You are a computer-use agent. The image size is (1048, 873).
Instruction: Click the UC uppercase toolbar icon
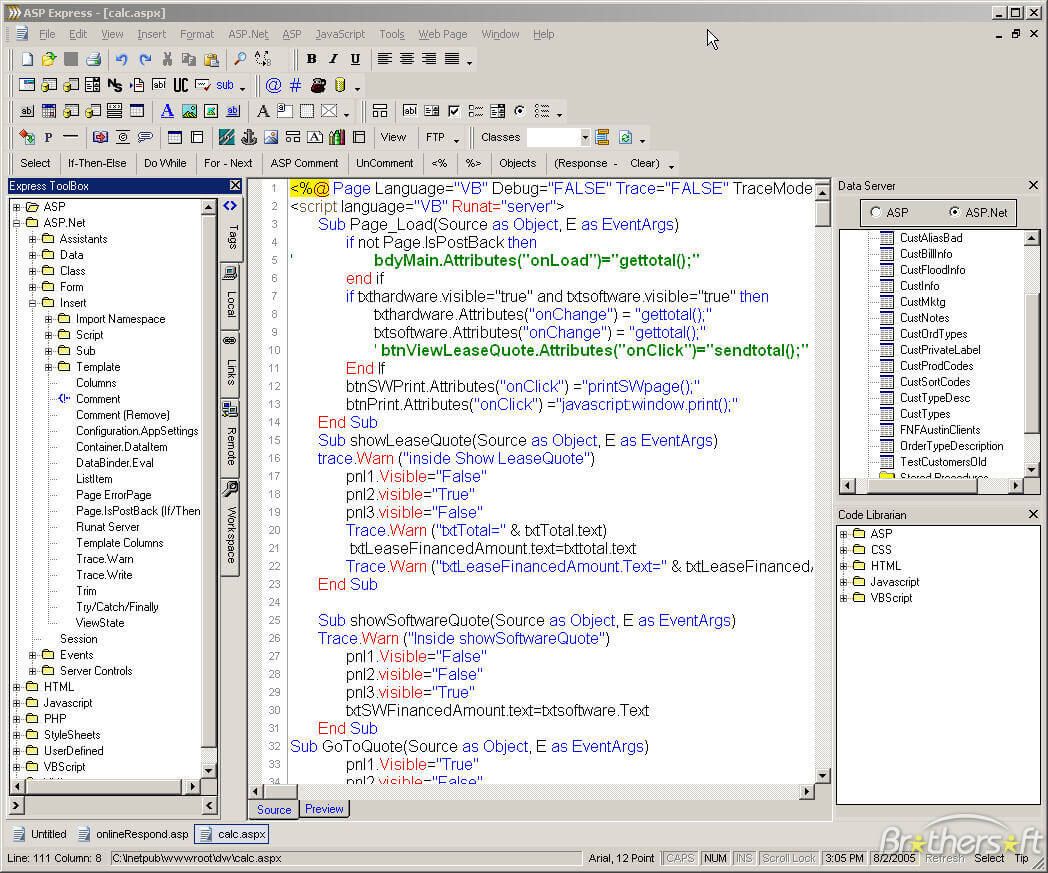[x=181, y=85]
